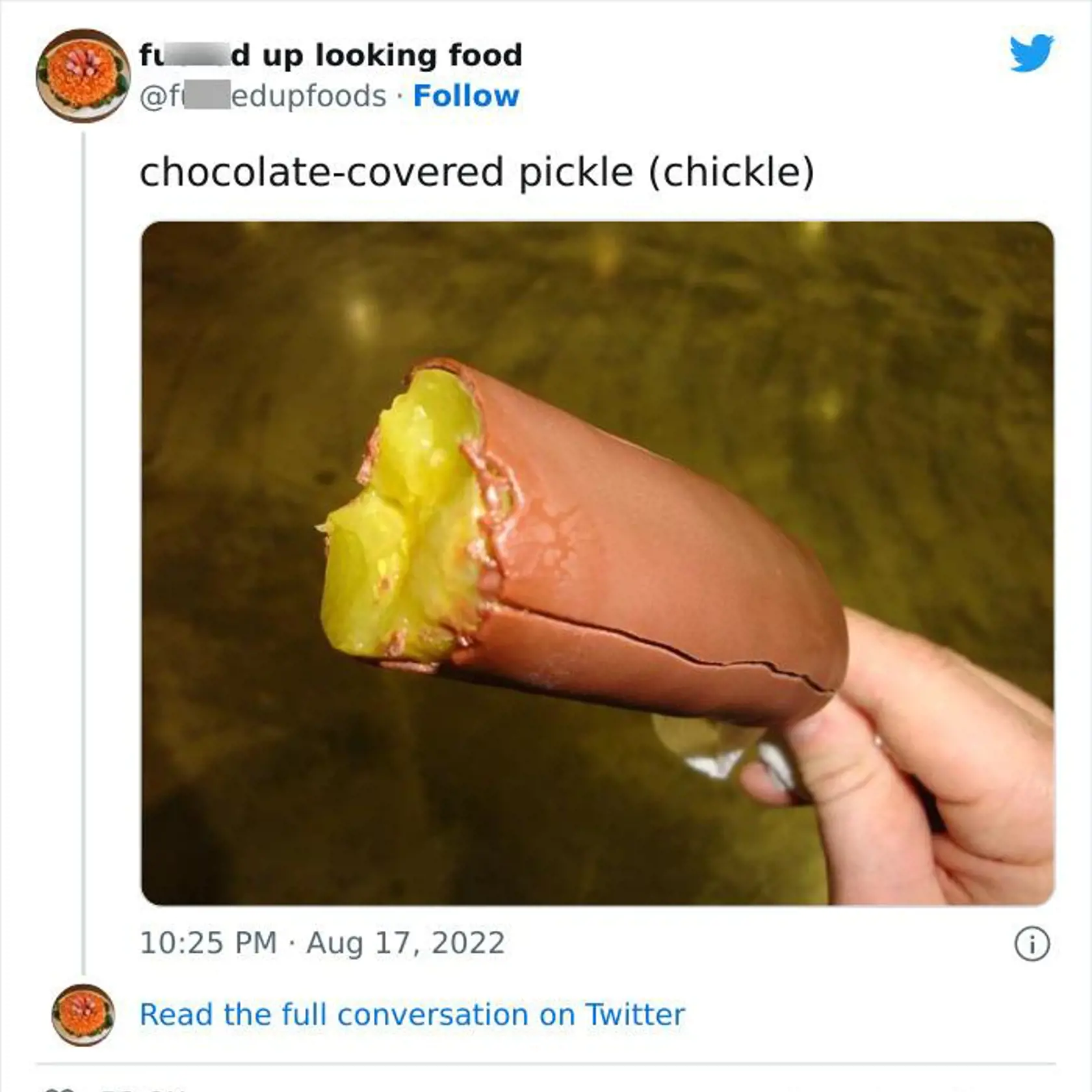Open the '10:25 PM' timestamp
The width and height of the screenshot is (1092, 1092).
(x=209, y=943)
